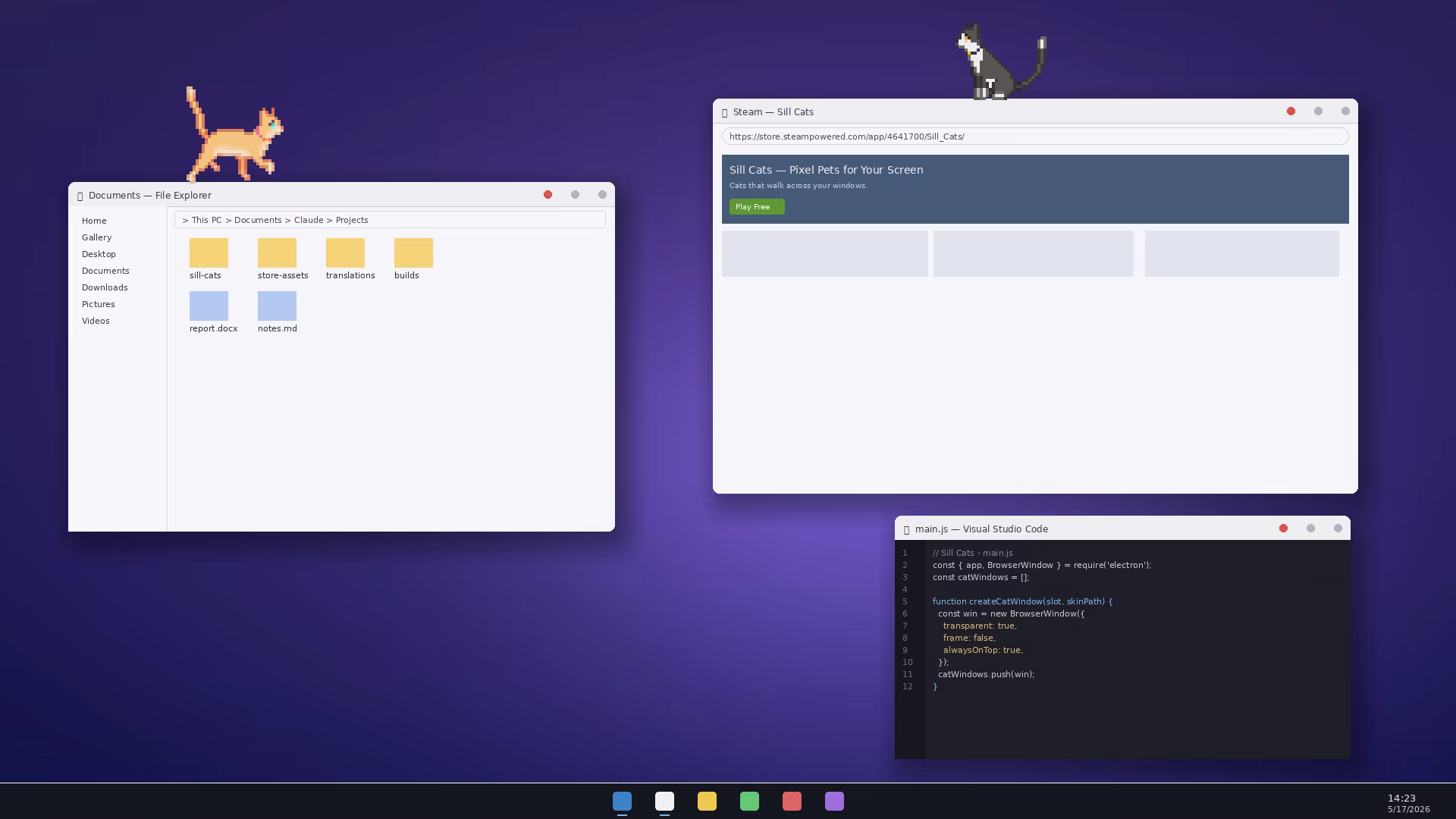Open Videos in File Explorer sidebar
Image resolution: width=1456 pixels, height=819 pixels.
click(96, 321)
